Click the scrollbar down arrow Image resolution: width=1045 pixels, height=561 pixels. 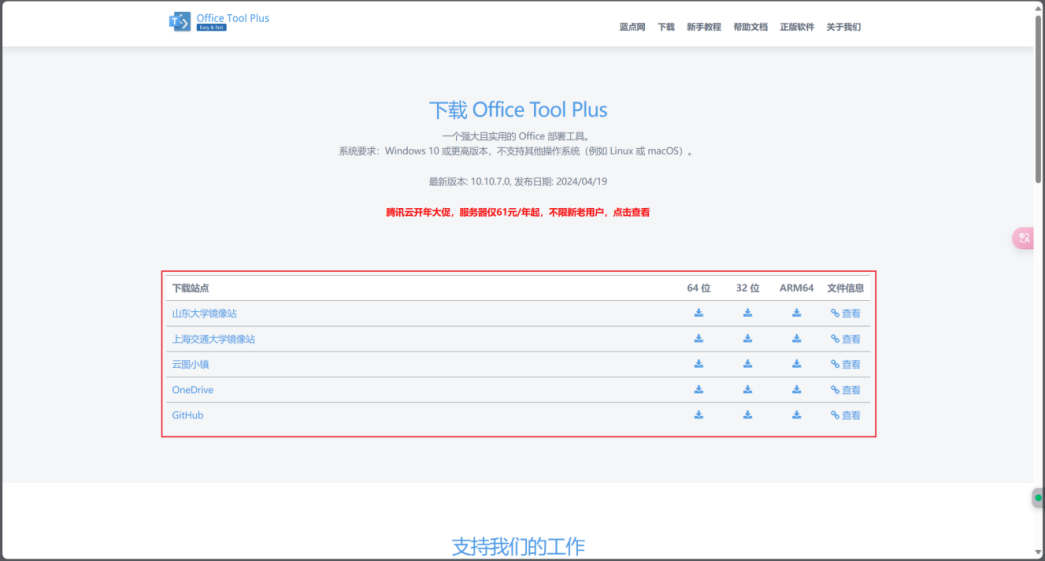click(x=1038, y=552)
